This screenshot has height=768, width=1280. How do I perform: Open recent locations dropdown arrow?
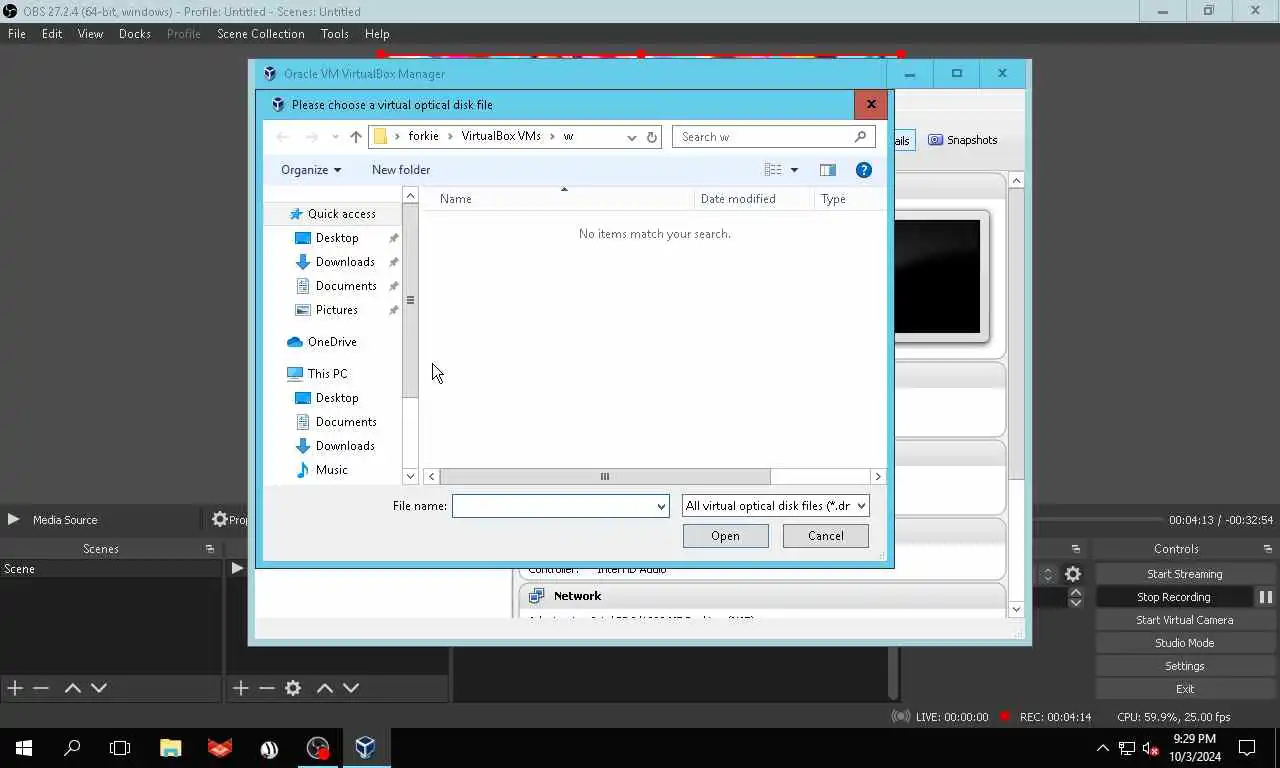(335, 137)
